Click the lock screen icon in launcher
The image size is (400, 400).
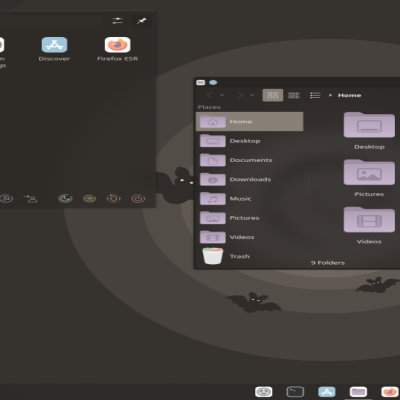[x=6, y=199]
